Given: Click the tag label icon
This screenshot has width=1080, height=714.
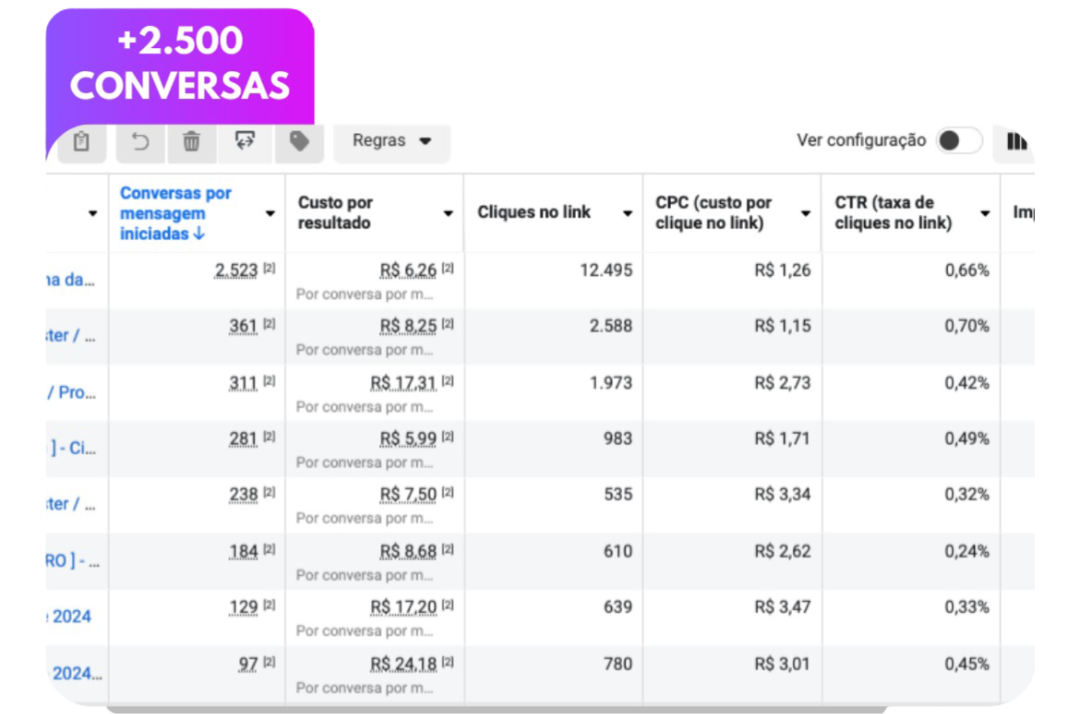Looking at the screenshot, I should click(299, 142).
